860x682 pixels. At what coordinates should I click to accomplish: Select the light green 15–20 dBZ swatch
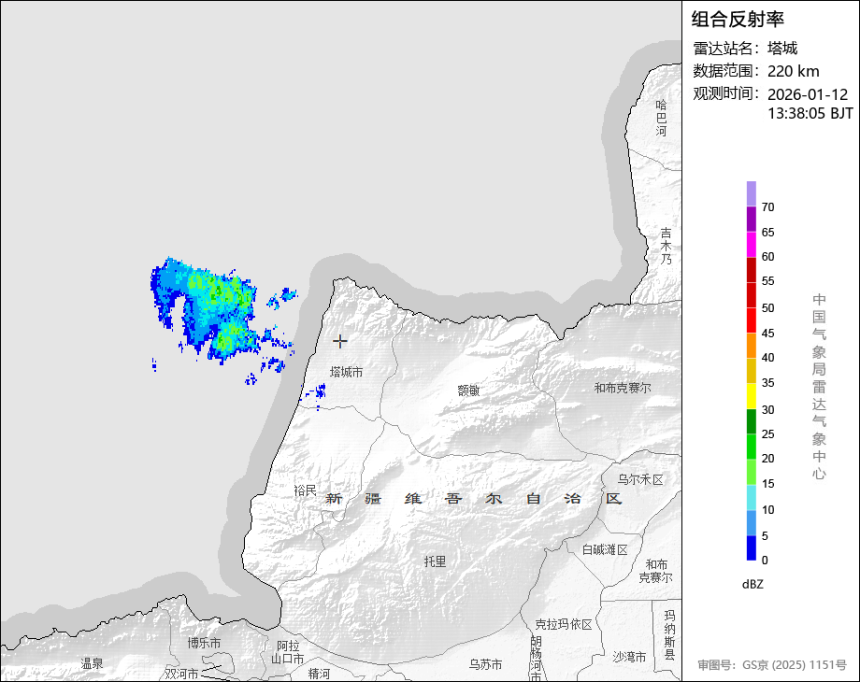coord(751,472)
